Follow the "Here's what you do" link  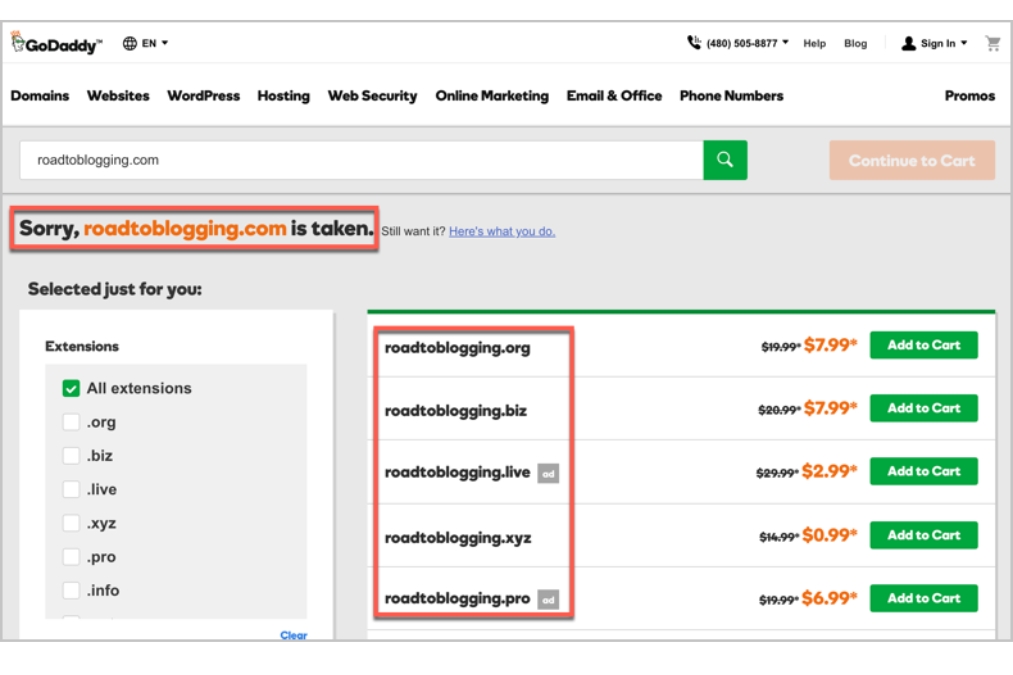(502, 231)
